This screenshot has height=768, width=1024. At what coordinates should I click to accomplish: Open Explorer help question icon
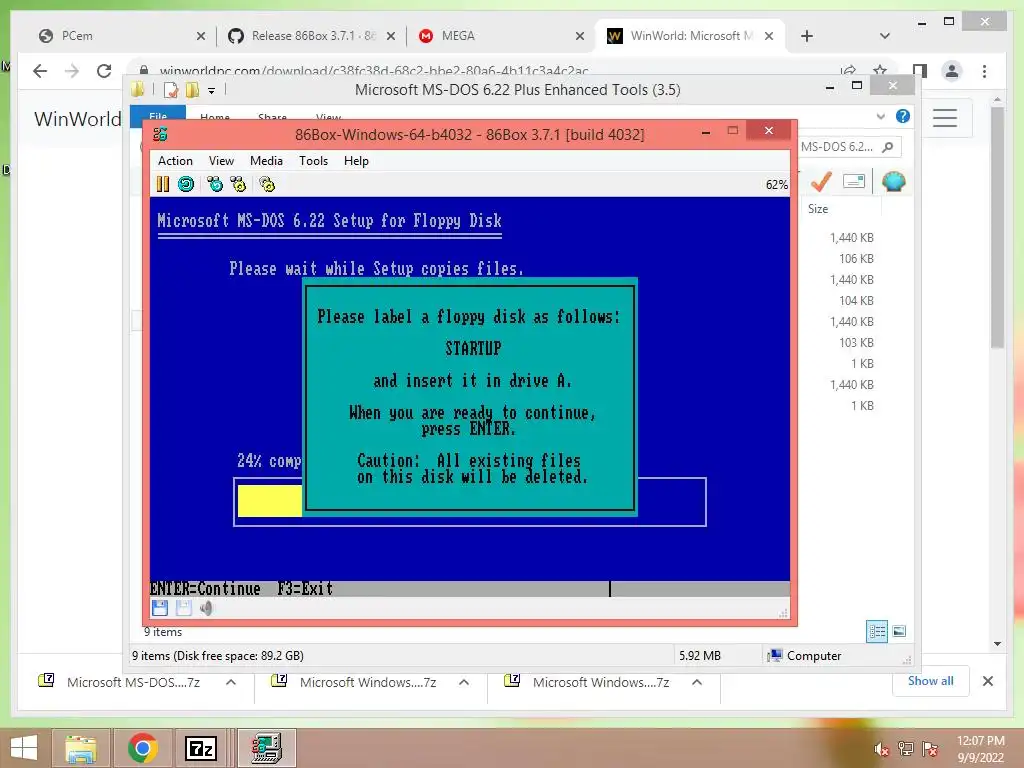(x=903, y=116)
